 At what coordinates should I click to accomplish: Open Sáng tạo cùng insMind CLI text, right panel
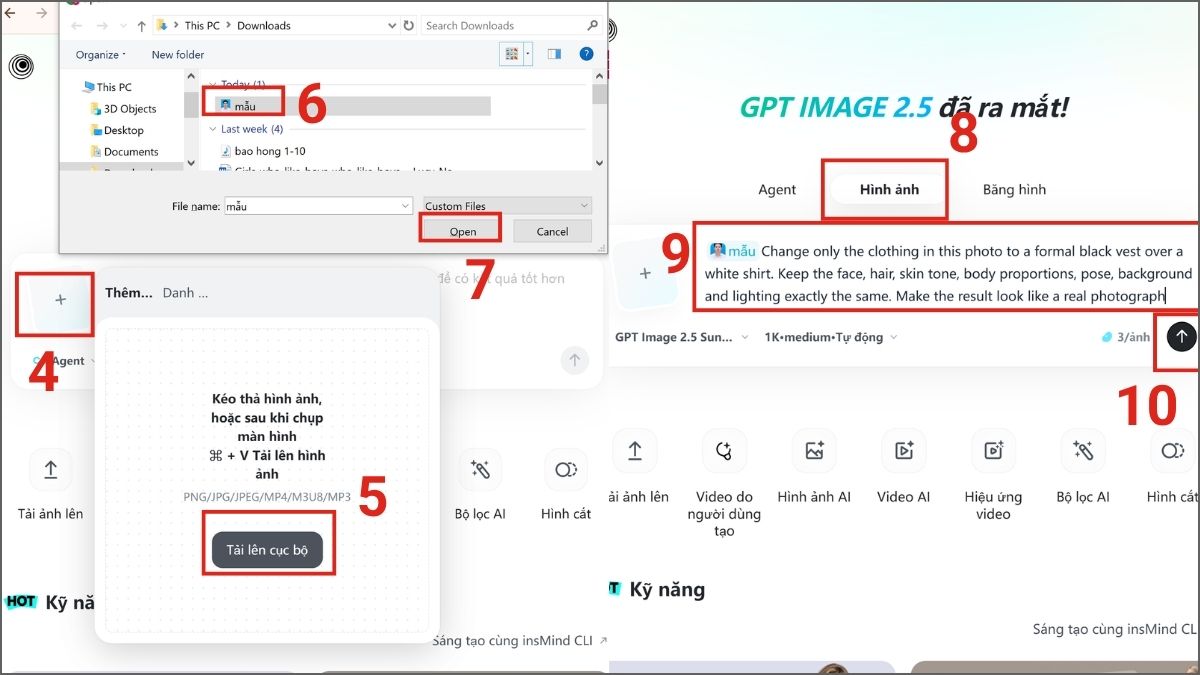click(1116, 629)
